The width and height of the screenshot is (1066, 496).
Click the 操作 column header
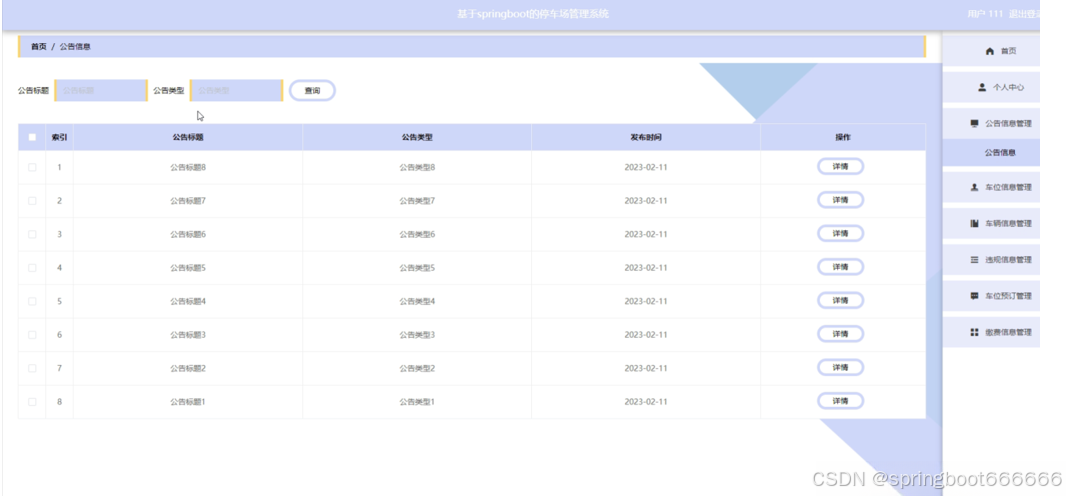point(843,137)
